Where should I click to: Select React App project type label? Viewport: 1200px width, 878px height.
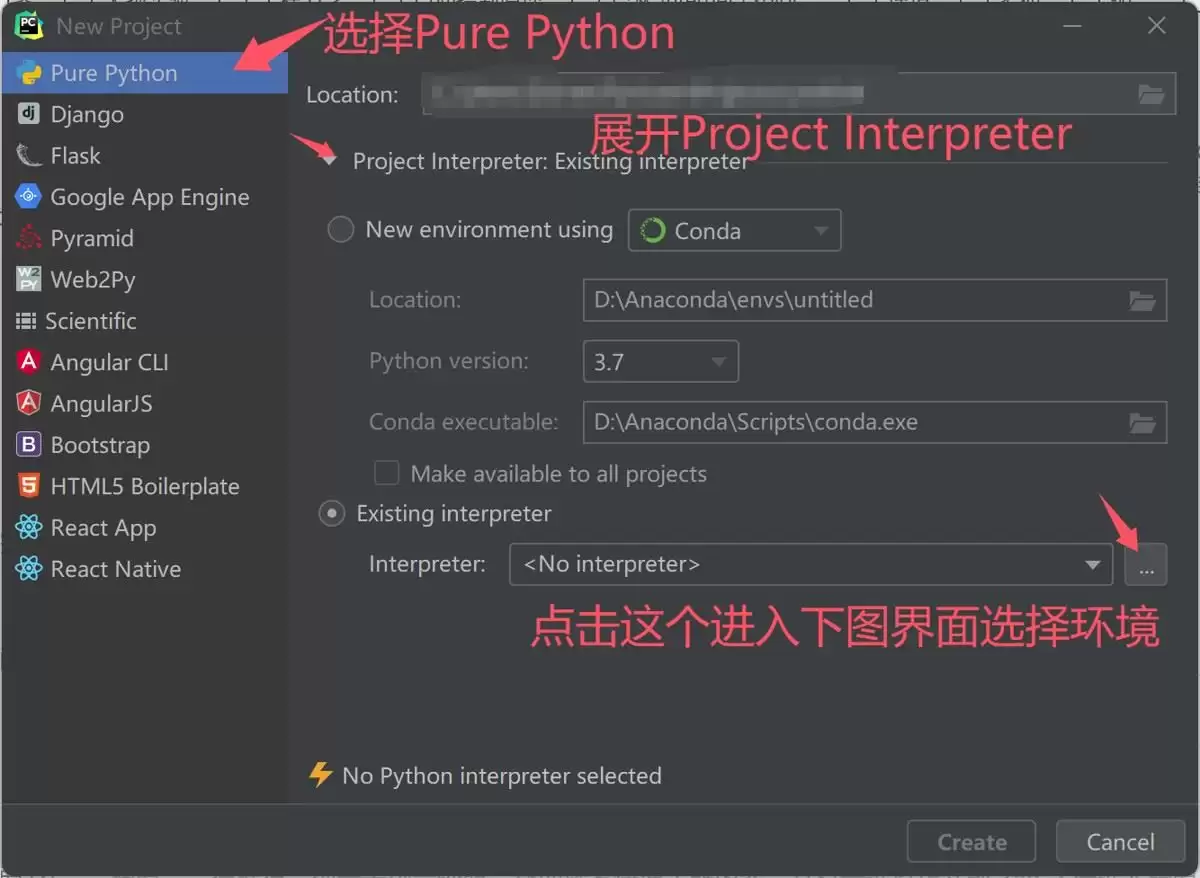click(x=104, y=527)
